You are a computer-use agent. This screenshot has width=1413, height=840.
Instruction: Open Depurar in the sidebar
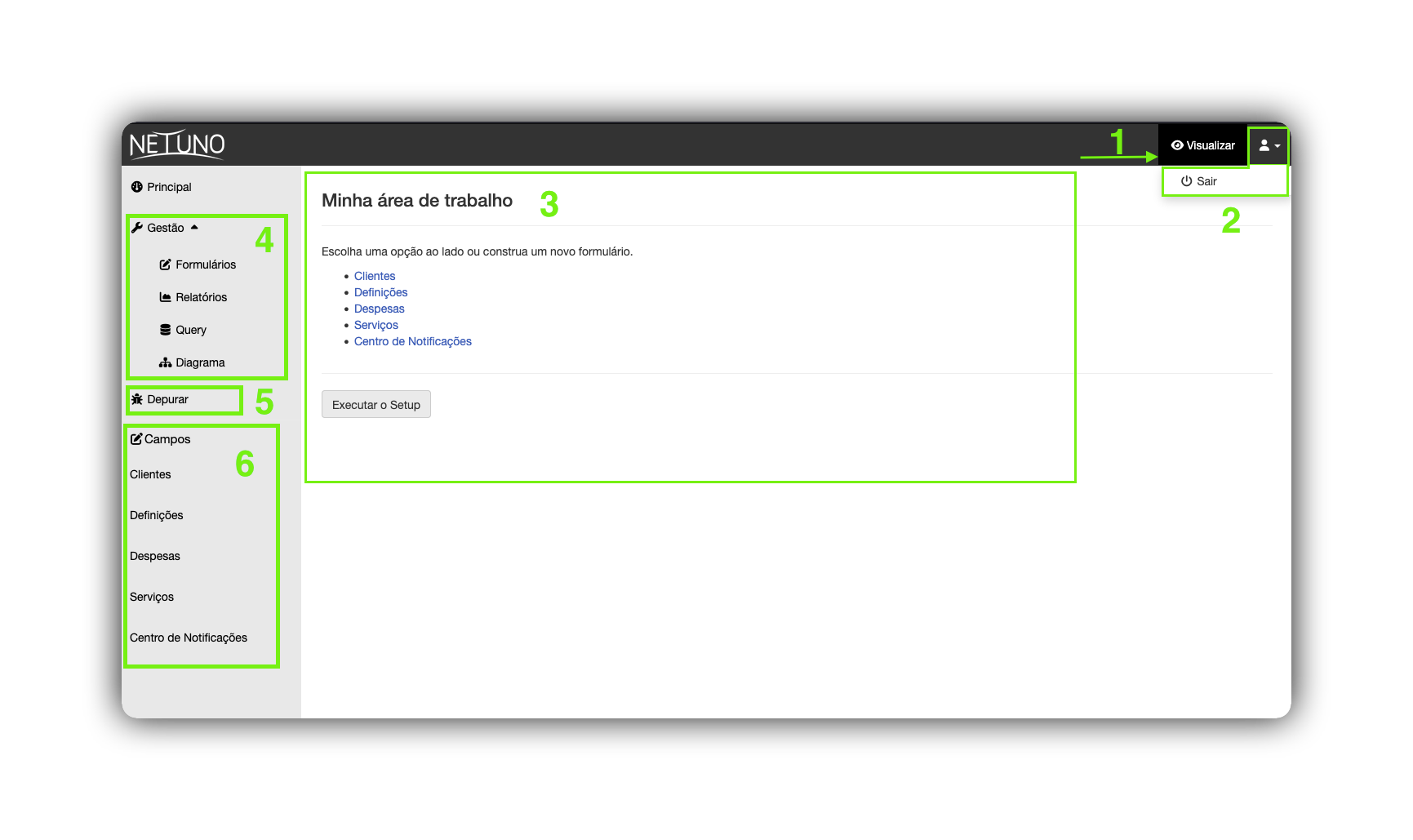pos(167,399)
